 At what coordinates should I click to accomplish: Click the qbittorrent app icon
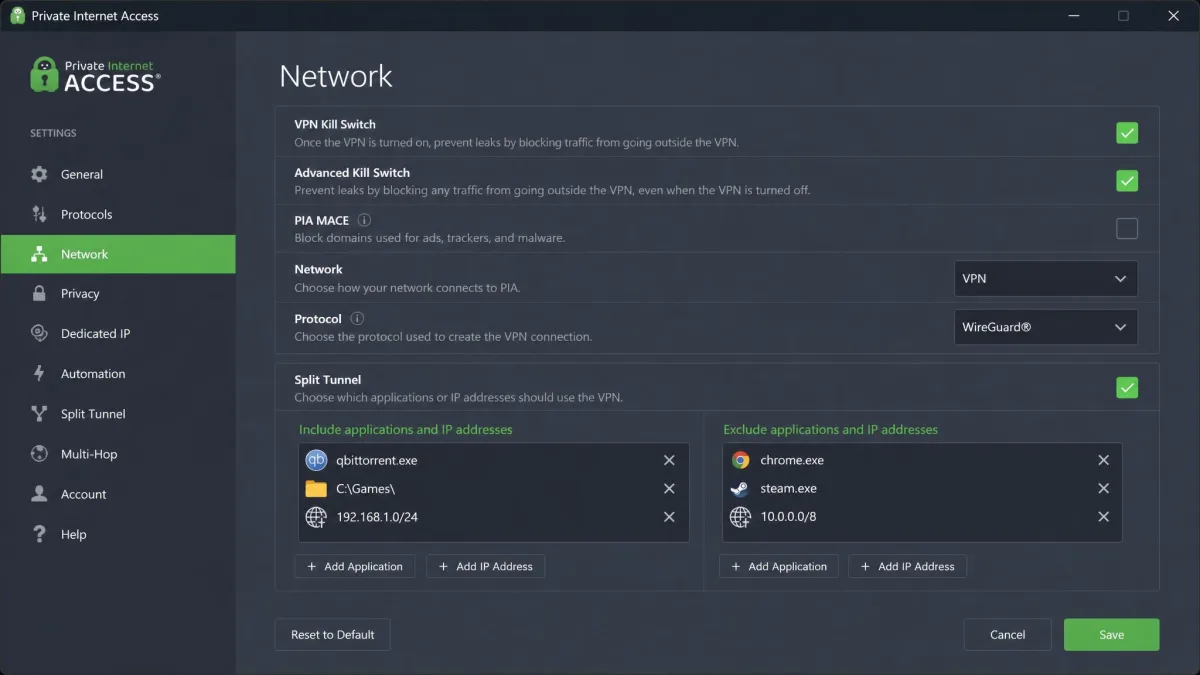click(316, 460)
